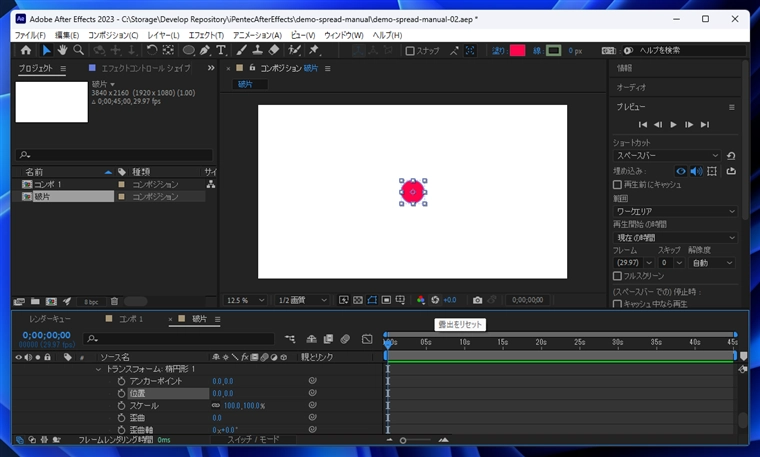This screenshot has width=760, height=457.
Task: Select the Clone Stamp tool
Action: [x=257, y=50]
